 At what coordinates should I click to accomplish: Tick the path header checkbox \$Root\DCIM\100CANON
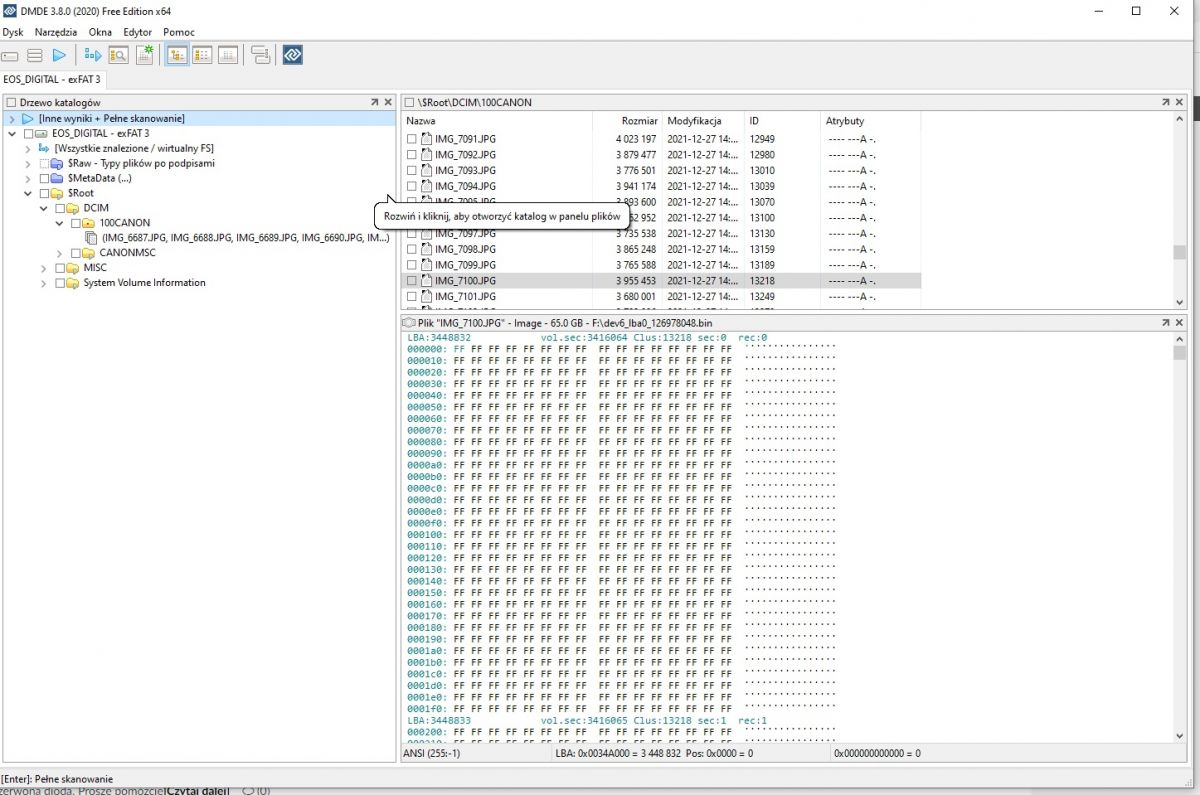pos(409,102)
